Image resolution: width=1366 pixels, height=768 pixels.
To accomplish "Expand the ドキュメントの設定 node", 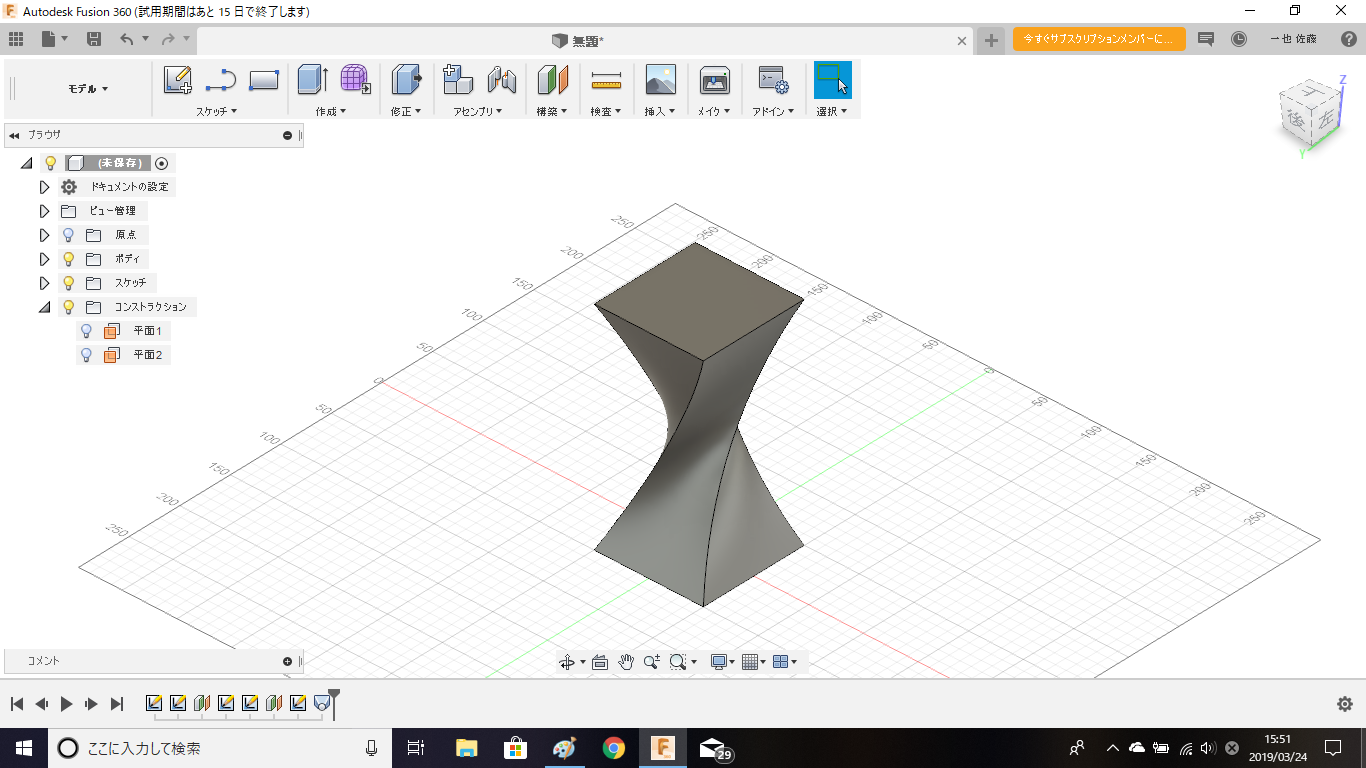I will pos(44,187).
